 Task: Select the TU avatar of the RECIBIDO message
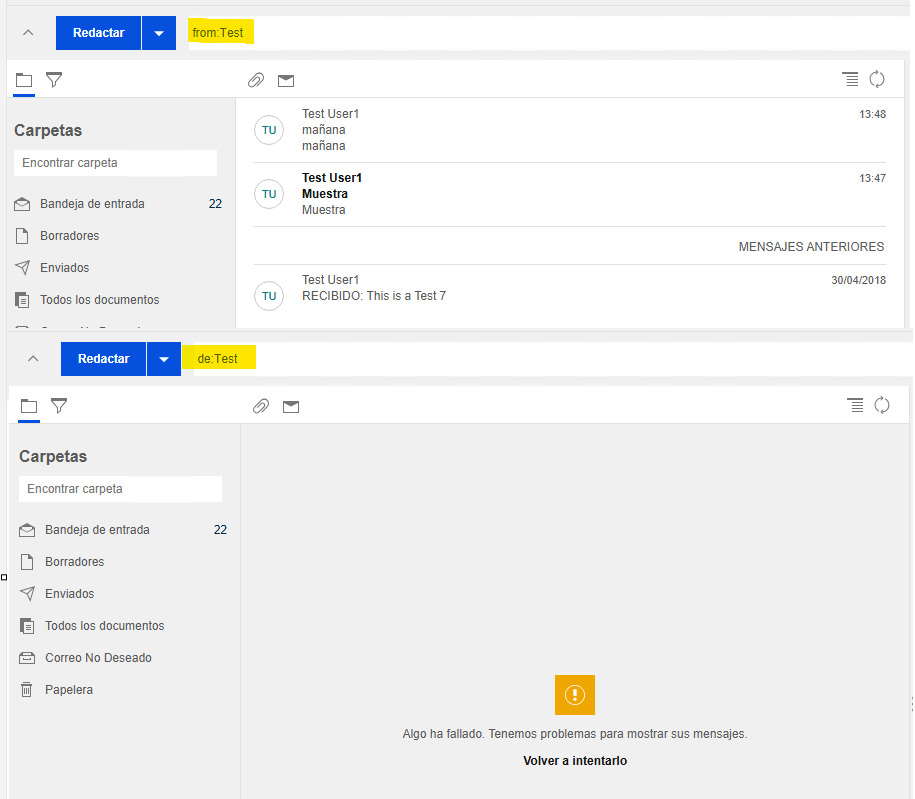[x=269, y=296]
